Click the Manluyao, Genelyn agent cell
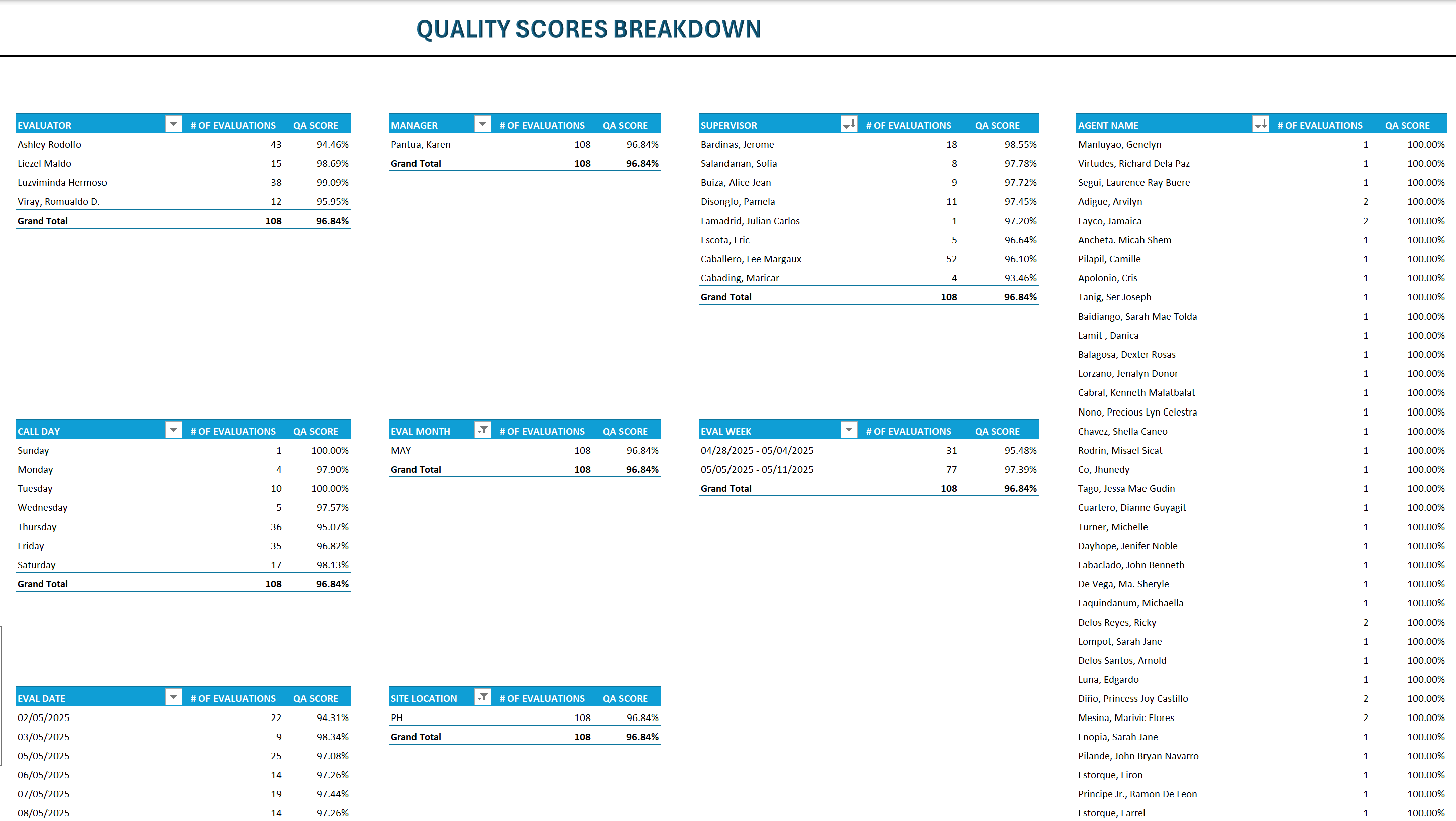 click(x=1119, y=144)
